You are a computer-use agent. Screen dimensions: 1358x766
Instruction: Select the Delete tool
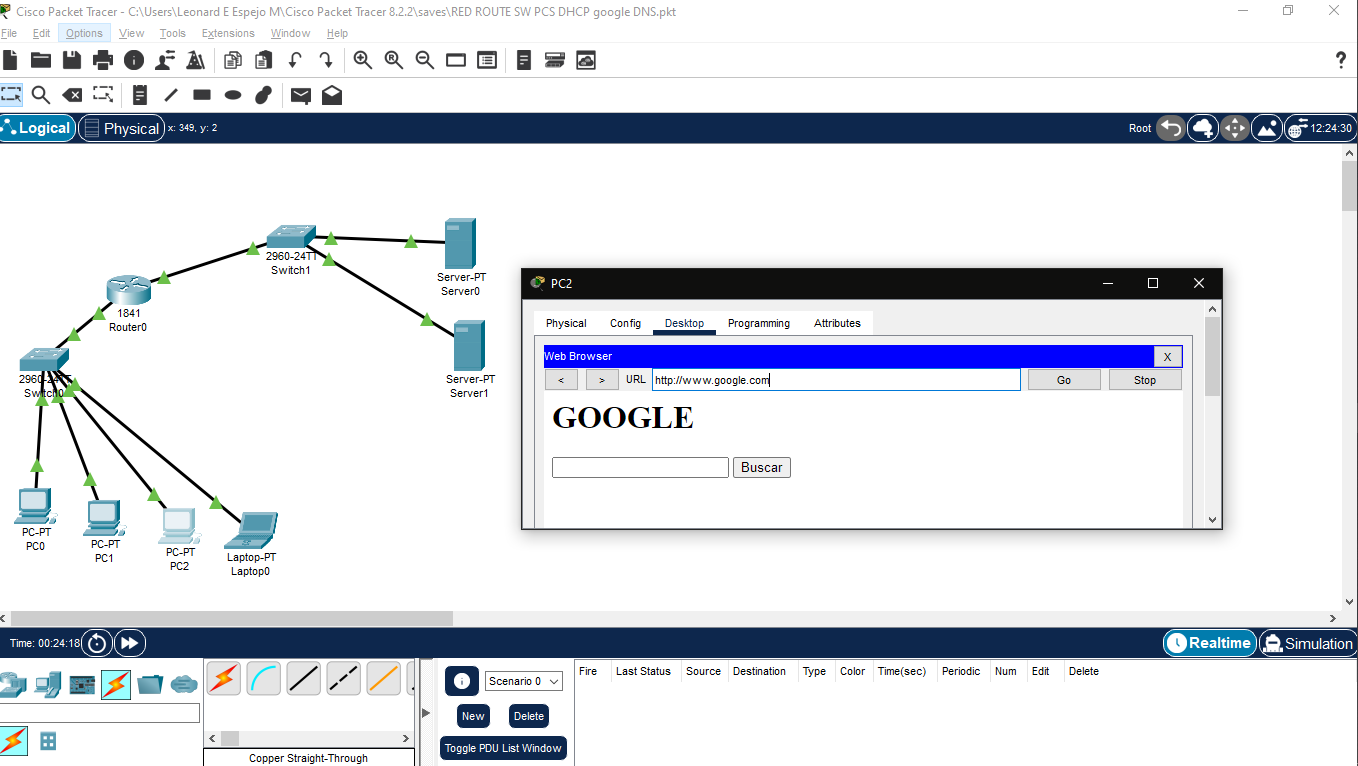72,95
